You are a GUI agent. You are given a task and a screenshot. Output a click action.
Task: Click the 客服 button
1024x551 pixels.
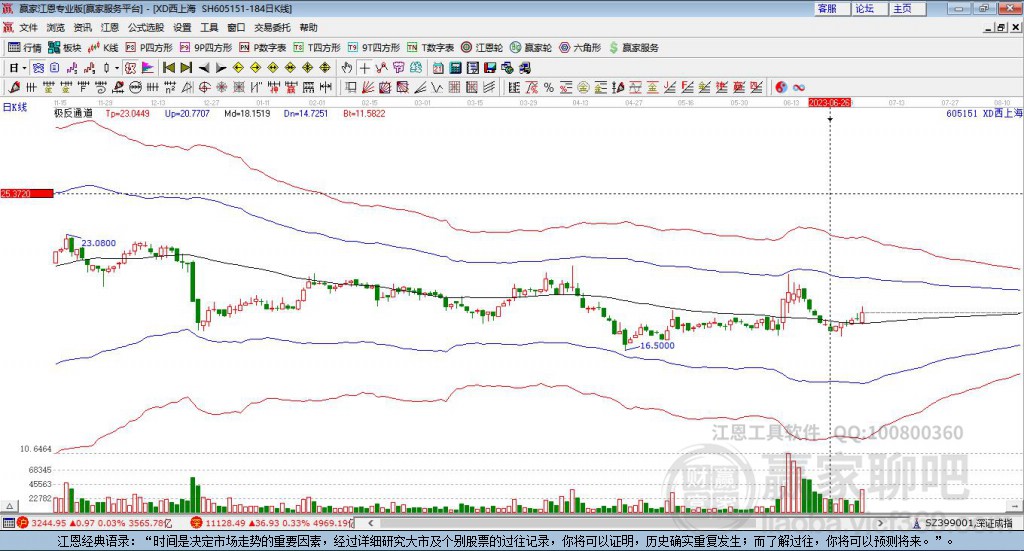click(832, 8)
